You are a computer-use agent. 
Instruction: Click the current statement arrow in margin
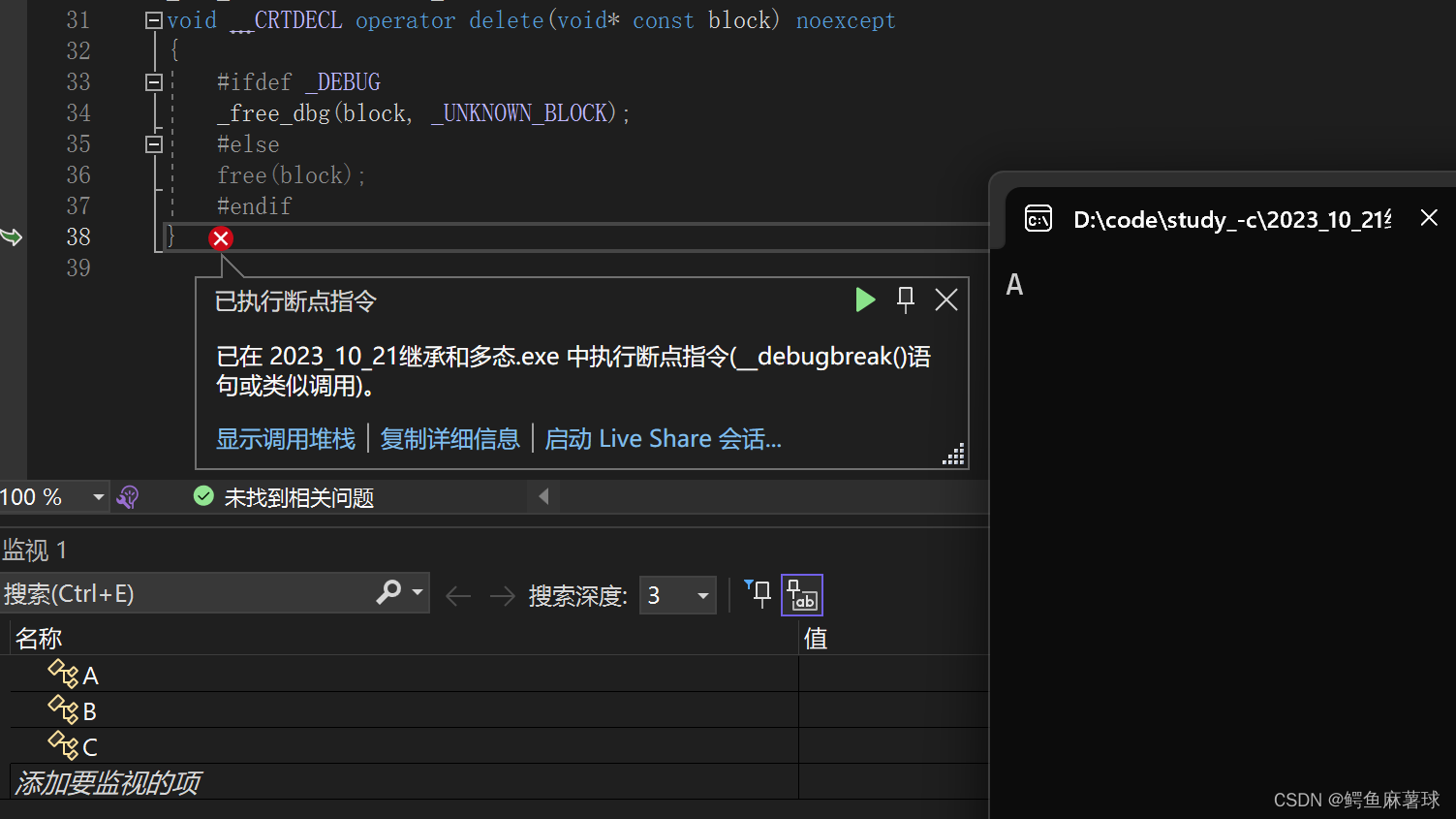tap(11, 236)
